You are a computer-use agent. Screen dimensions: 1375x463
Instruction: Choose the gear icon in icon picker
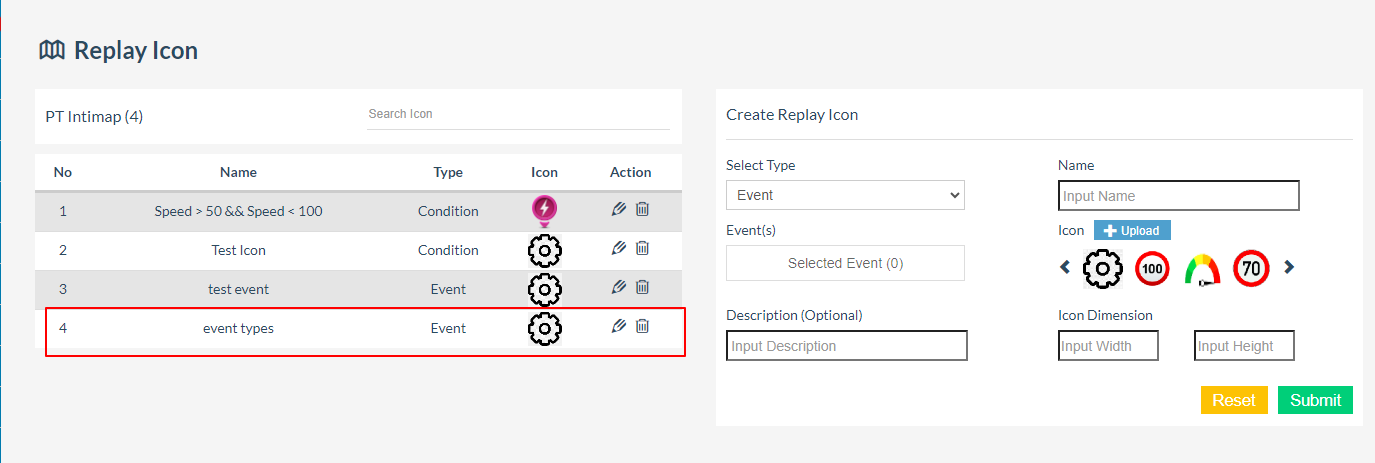pyautogui.click(x=1103, y=268)
